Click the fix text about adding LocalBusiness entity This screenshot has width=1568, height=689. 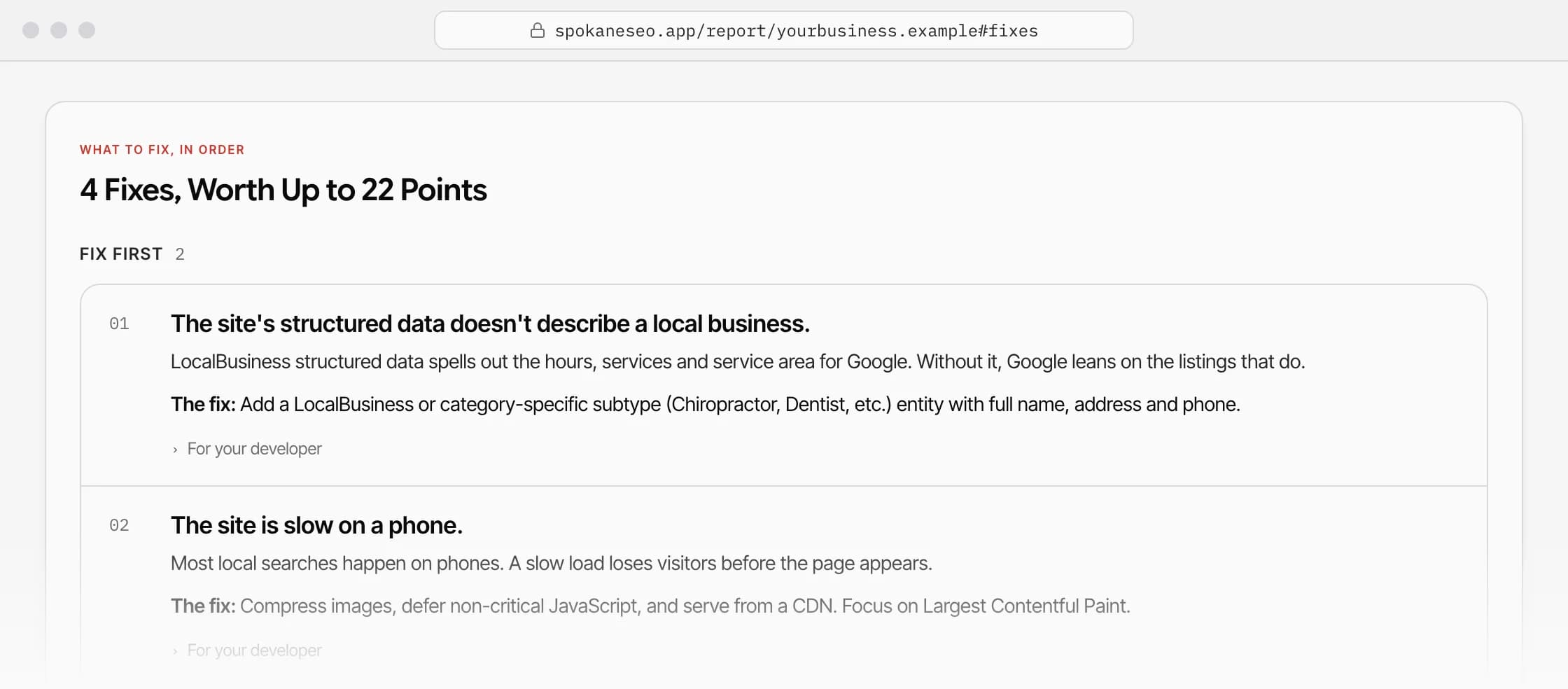coord(706,405)
